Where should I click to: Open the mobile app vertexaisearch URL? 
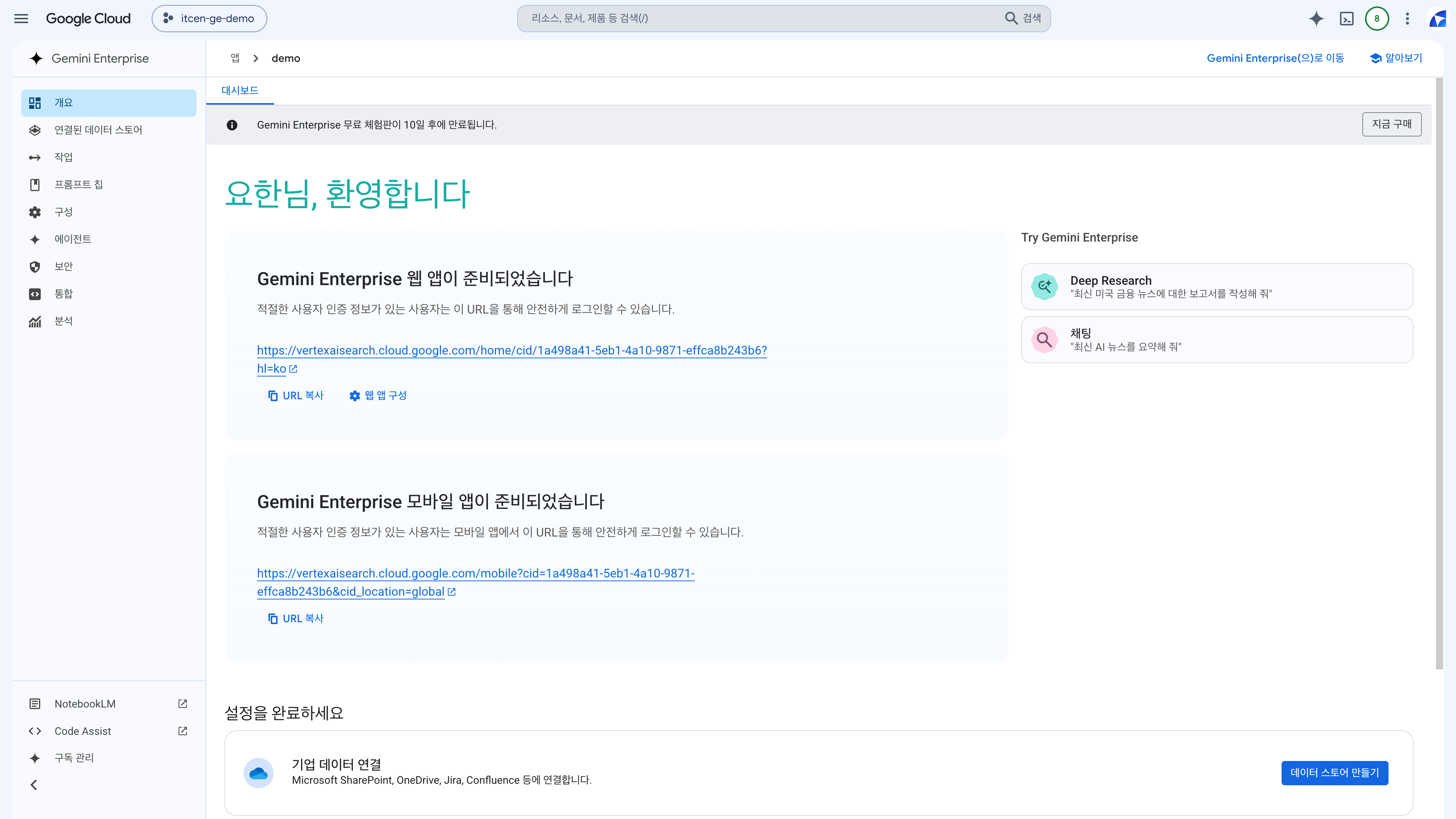(475, 582)
